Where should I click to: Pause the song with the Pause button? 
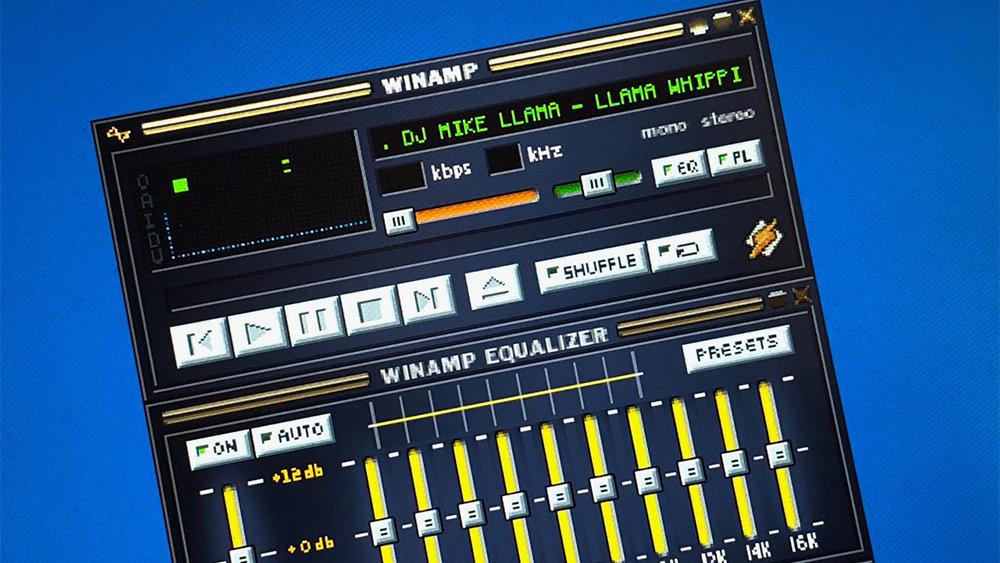pyautogui.click(x=314, y=320)
